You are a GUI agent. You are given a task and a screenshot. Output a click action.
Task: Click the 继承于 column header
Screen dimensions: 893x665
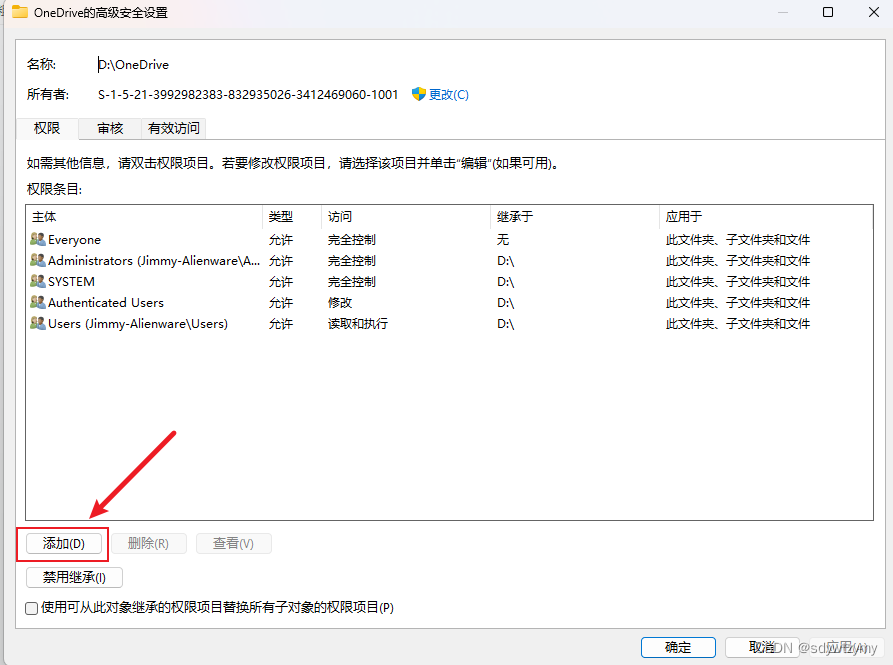tap(575, 216)
